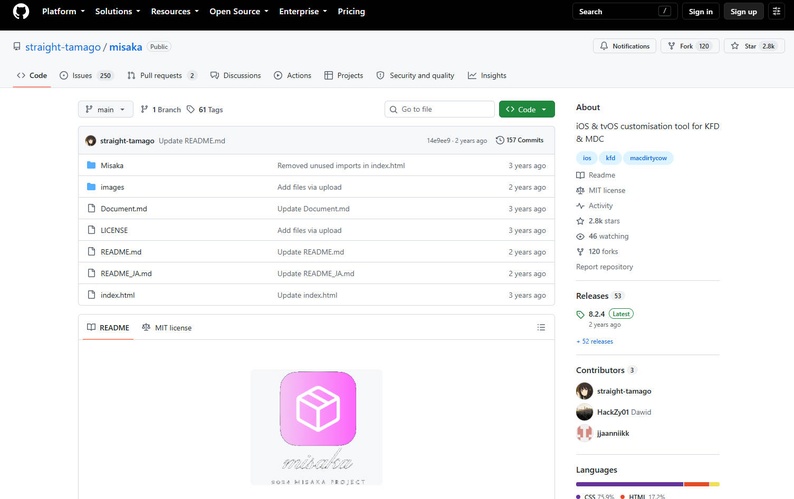Expand the Open Source menu
The height and width of the screenshot is (499, 794).
click(x=239, y=11)
